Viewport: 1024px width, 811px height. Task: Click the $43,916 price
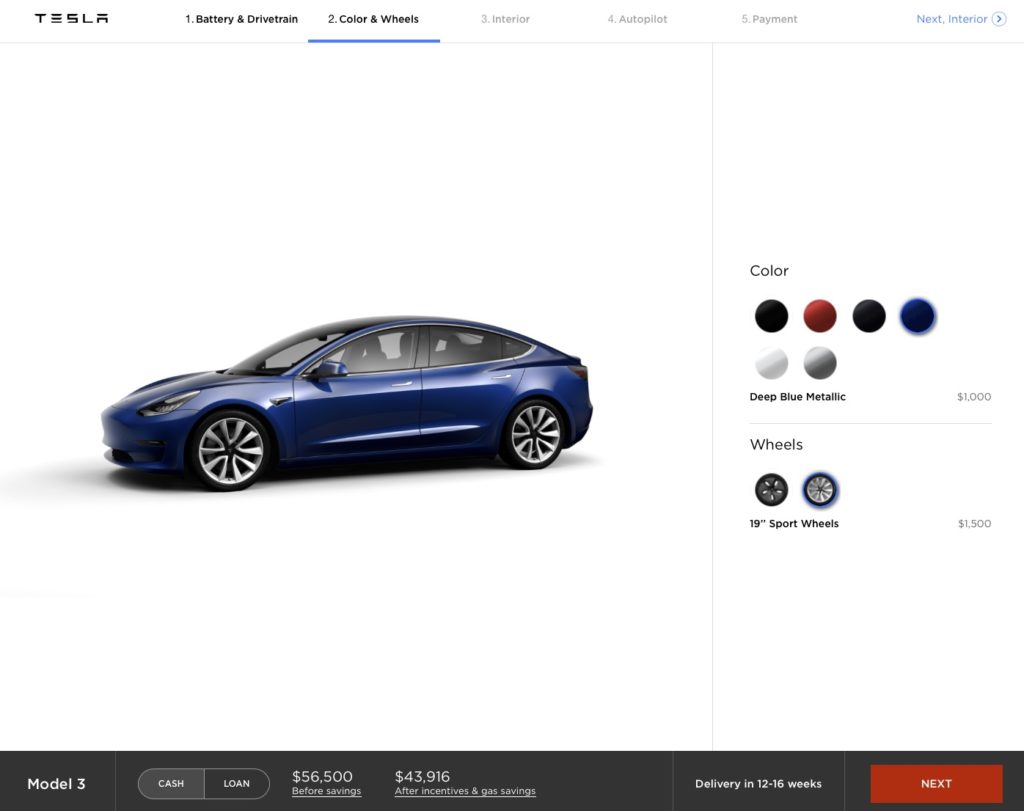tap(422, 776)
